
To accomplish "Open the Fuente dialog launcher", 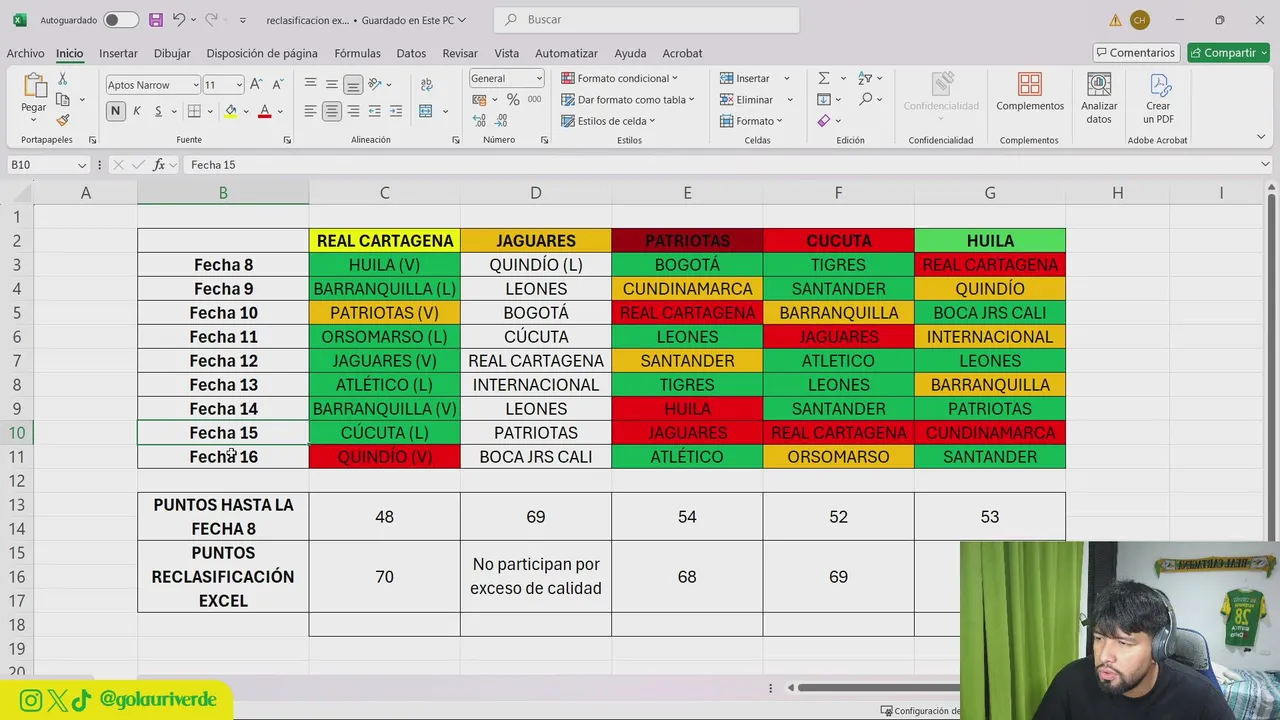I will pyautogui.click(x=287, y=140).
